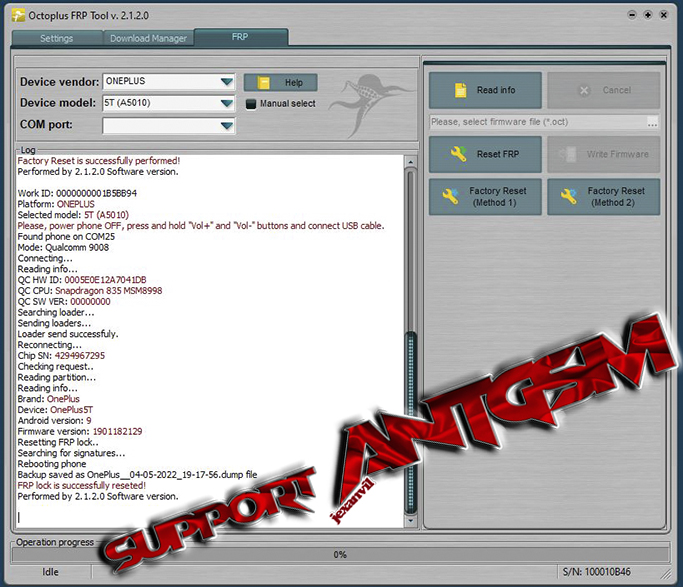
Task: Toggle the Manual select checkbox
Action: tap(250, 104)
